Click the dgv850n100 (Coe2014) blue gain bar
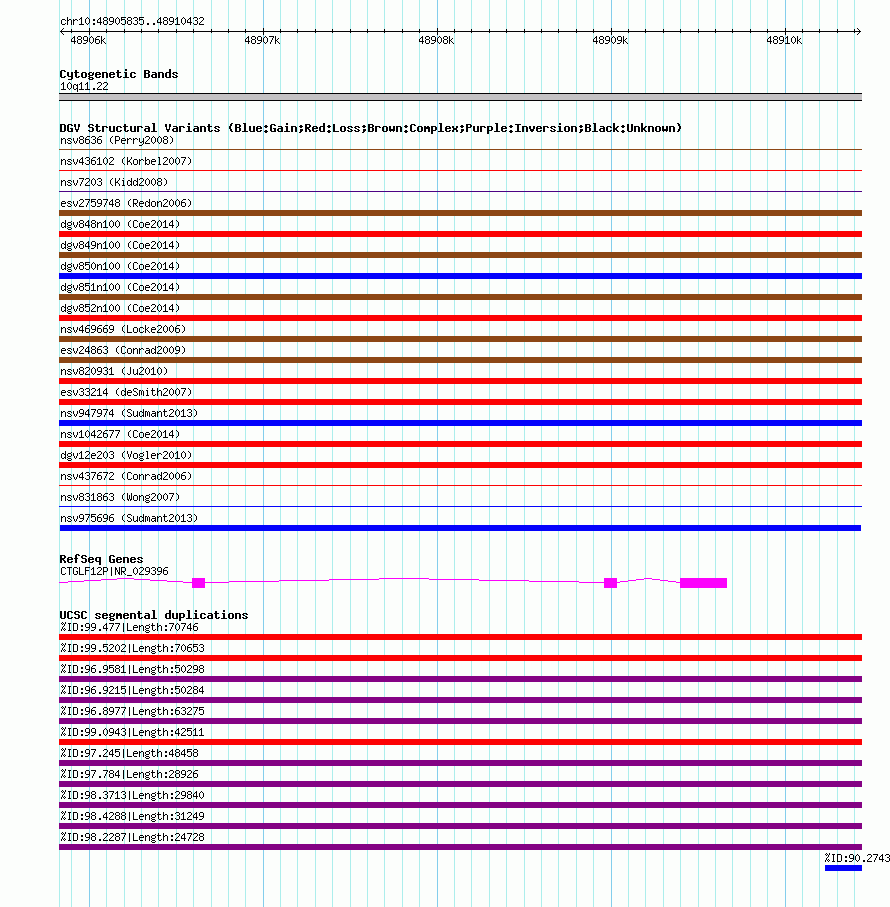Viewport: 890px width, 907px height. 460,276
